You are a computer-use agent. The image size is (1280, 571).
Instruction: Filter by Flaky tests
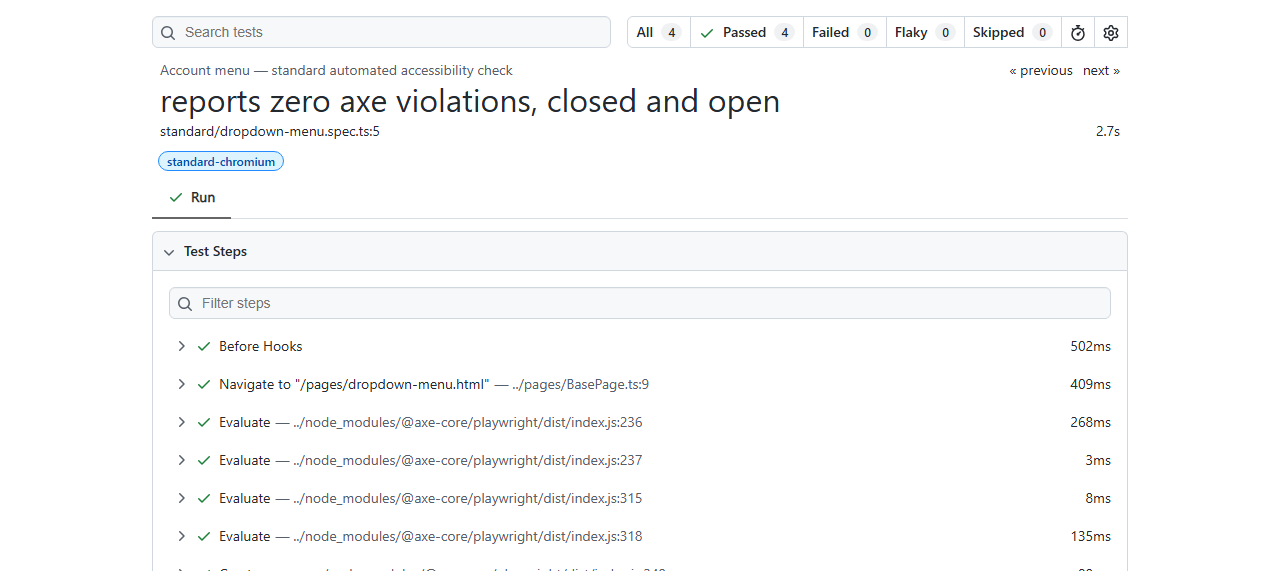(925, 32)
